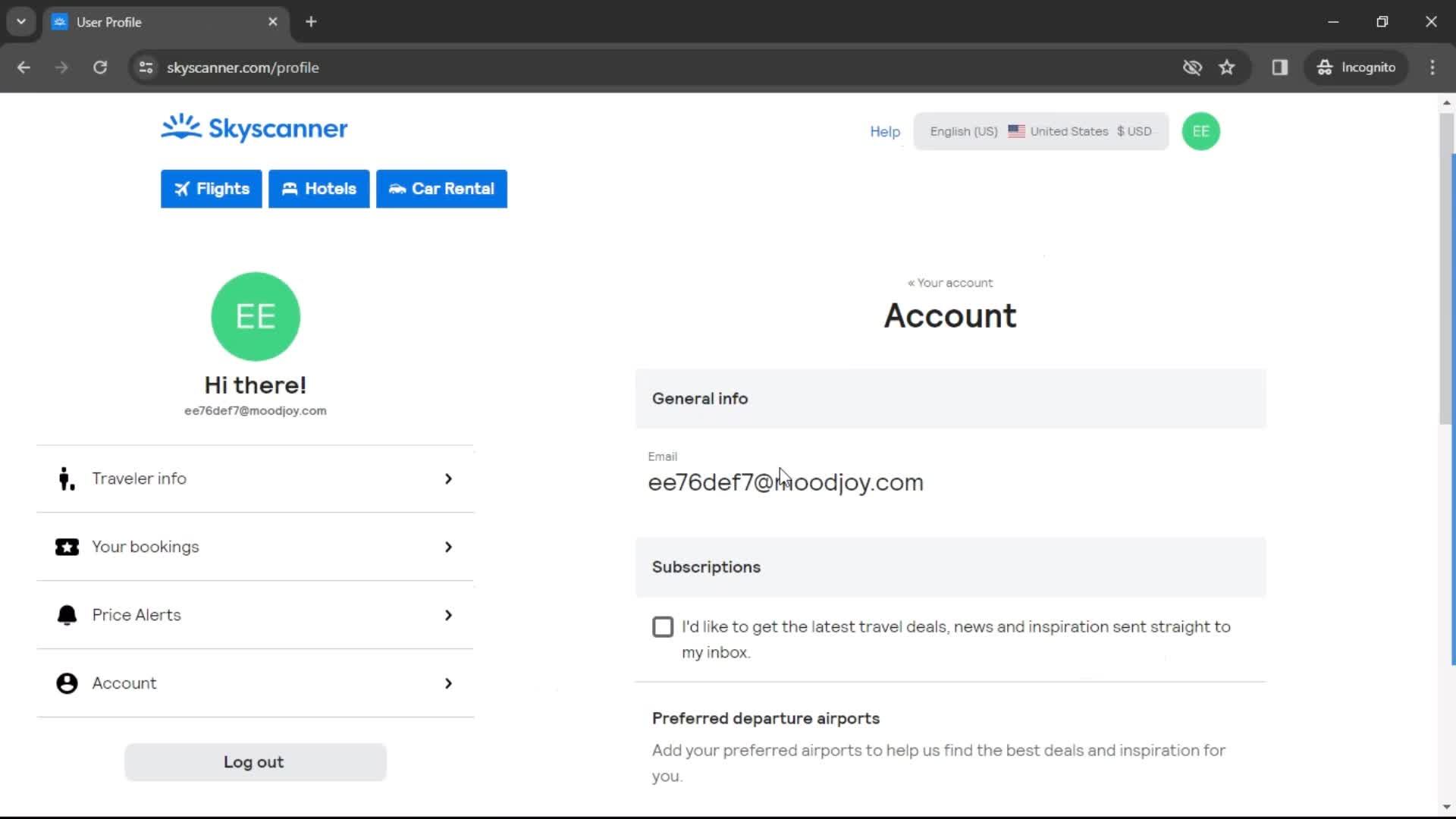This screenshot has width=1456, height=819.
Task: Bookmark this page with the star
Action: pyautogui.click(x=1227, y=67)
